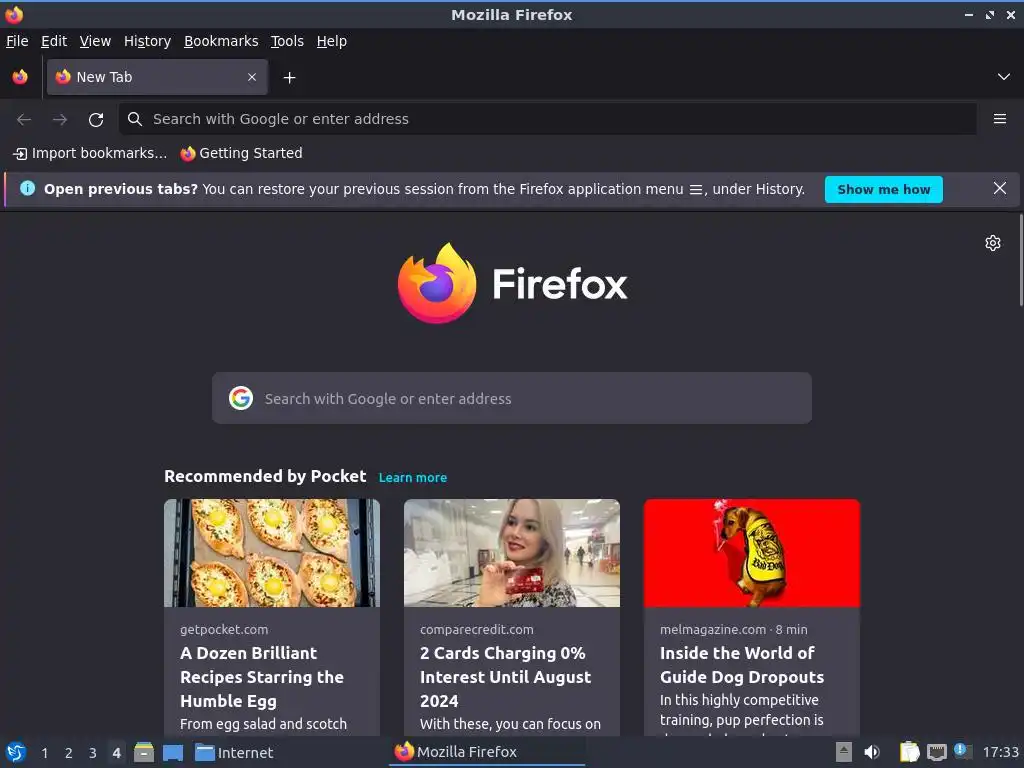Open the Tools menu
This screenshot has height=768, width=1024.
[287, 41]
